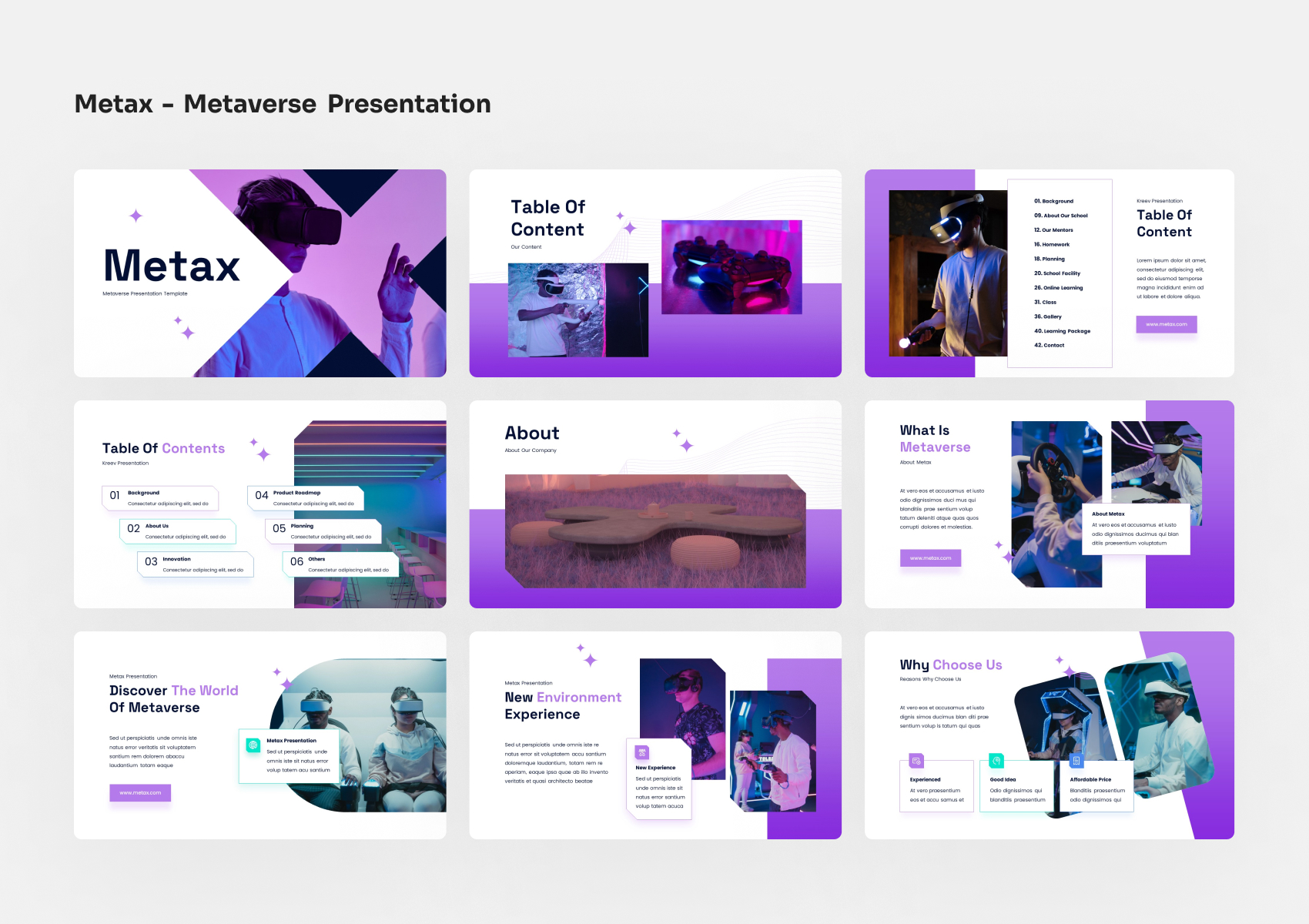Select the www.metax.com link on What Is Metaverse slide
This screenshot has width=1309, height=924.
pyautogui.click(x=930, y=557)
